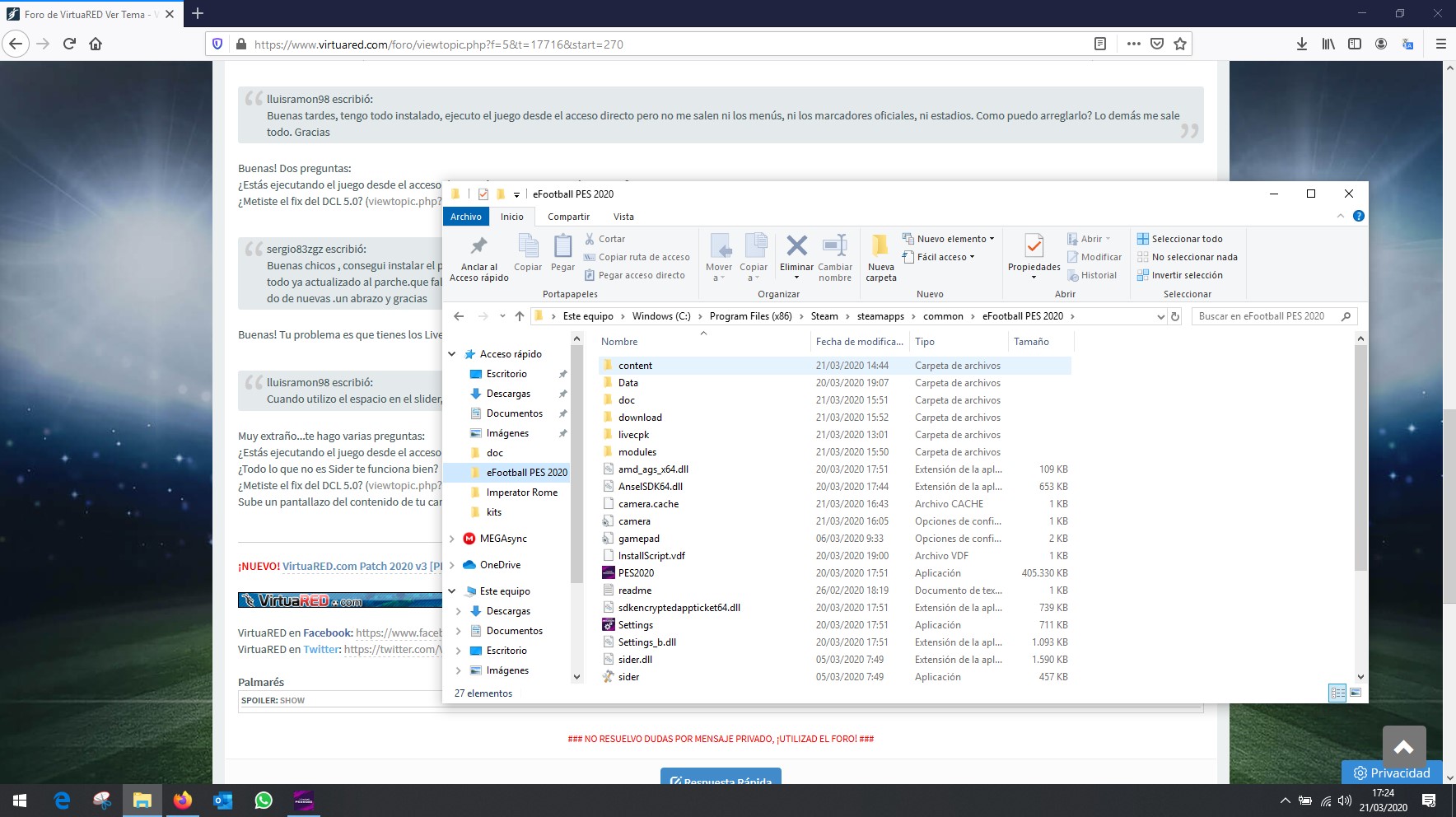Collapse the Acceso rápido tree node

click(x=452, y=354)
